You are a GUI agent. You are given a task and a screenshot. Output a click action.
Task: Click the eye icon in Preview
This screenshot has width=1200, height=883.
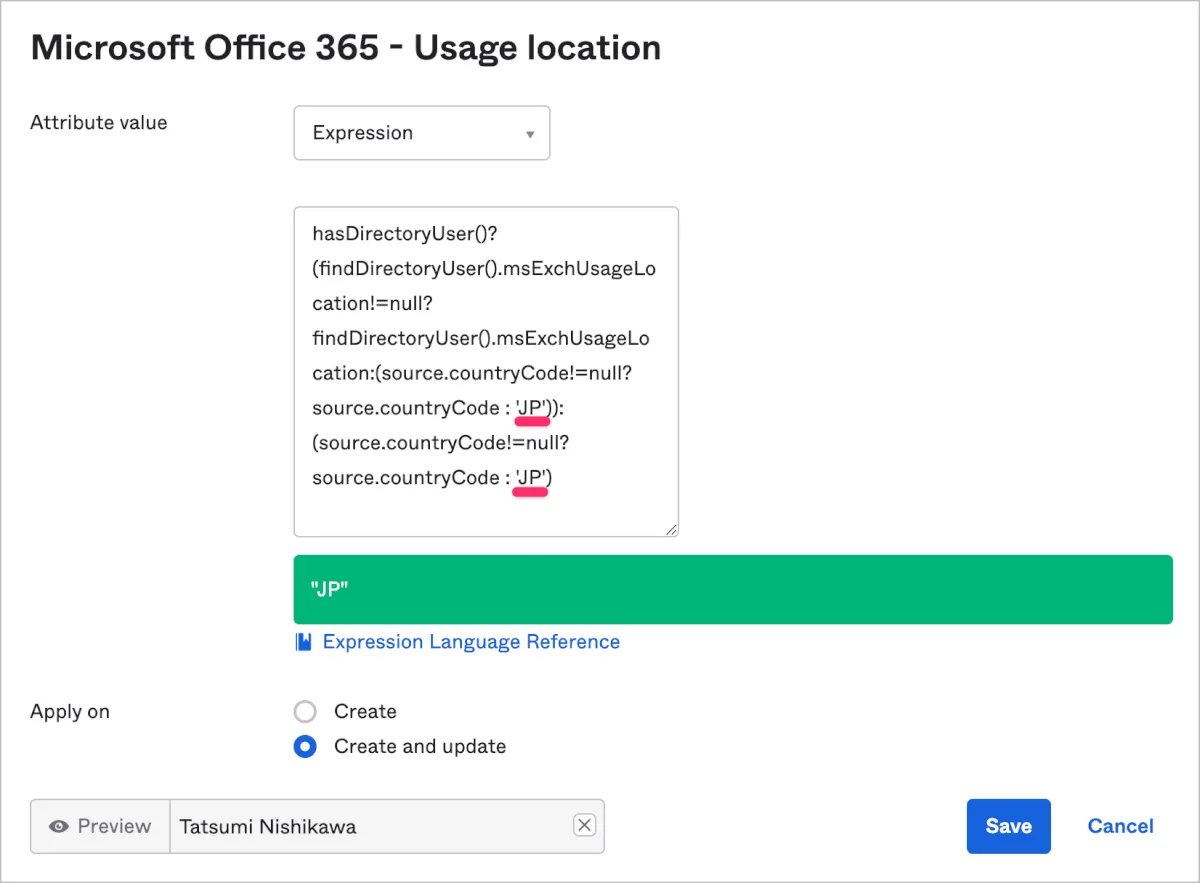coord(60,826)
